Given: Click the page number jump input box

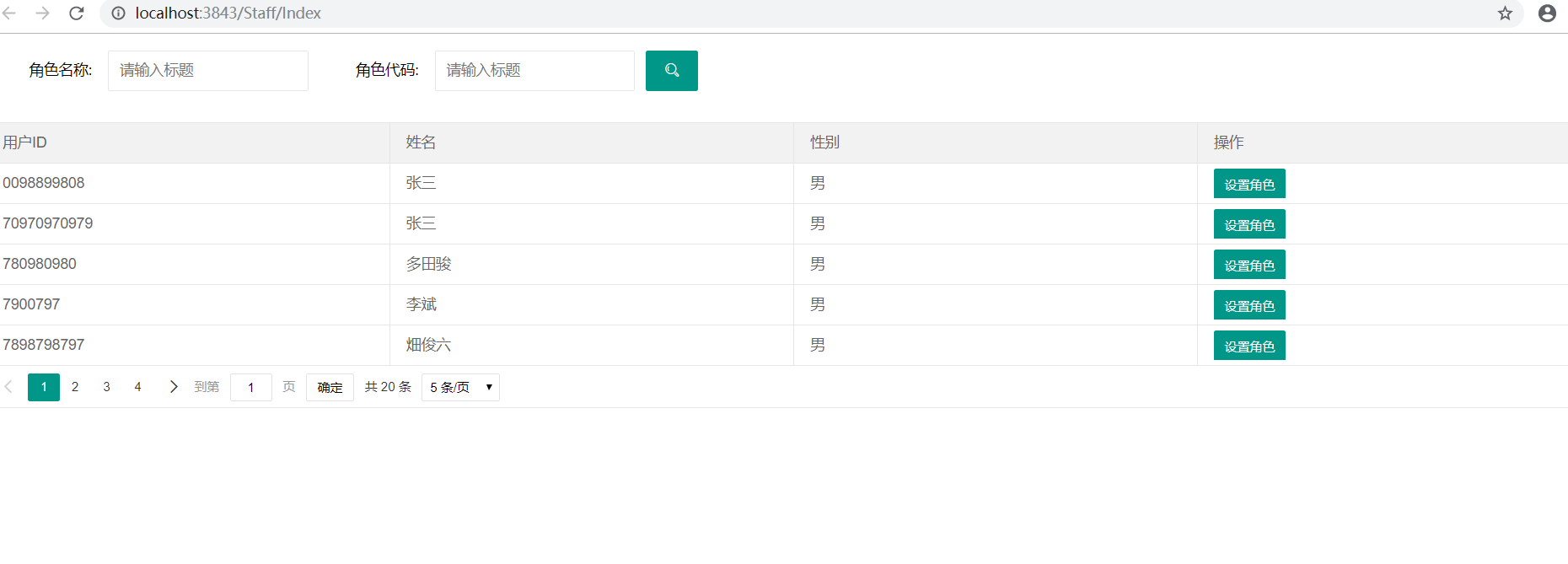Looking at the screenshot, I should click(x=250, y=387).
